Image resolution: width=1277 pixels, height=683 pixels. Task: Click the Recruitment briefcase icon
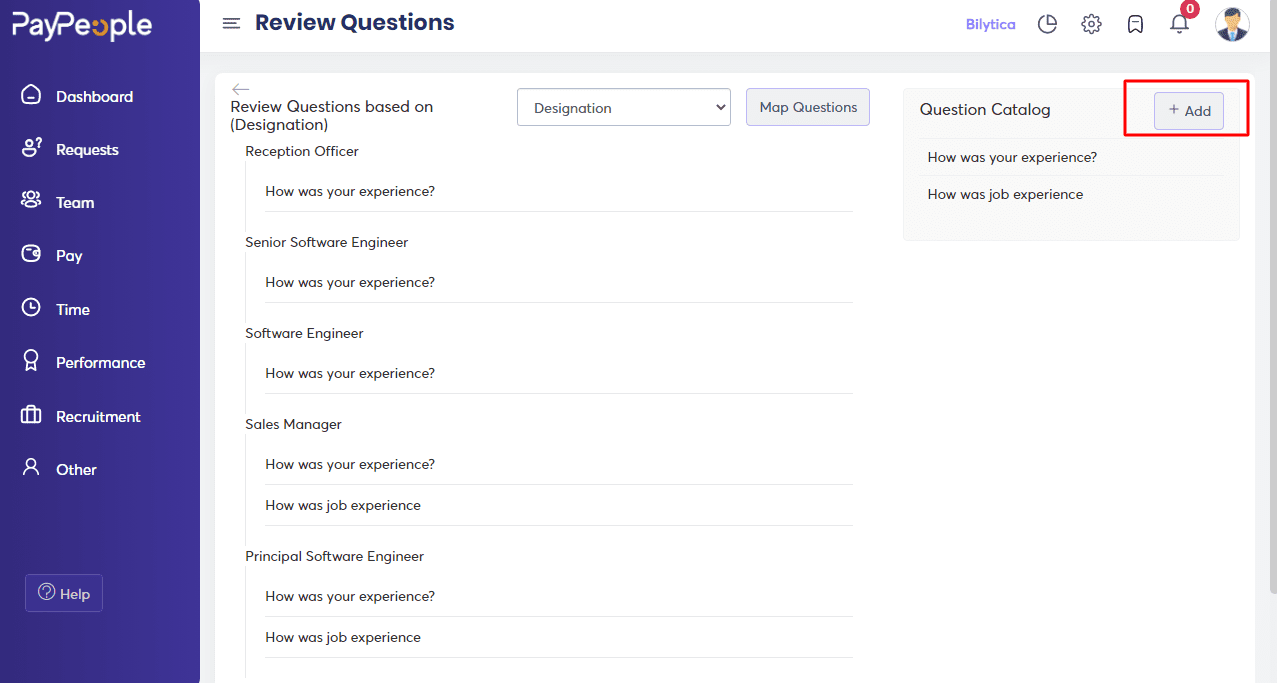tap(31, 415)
